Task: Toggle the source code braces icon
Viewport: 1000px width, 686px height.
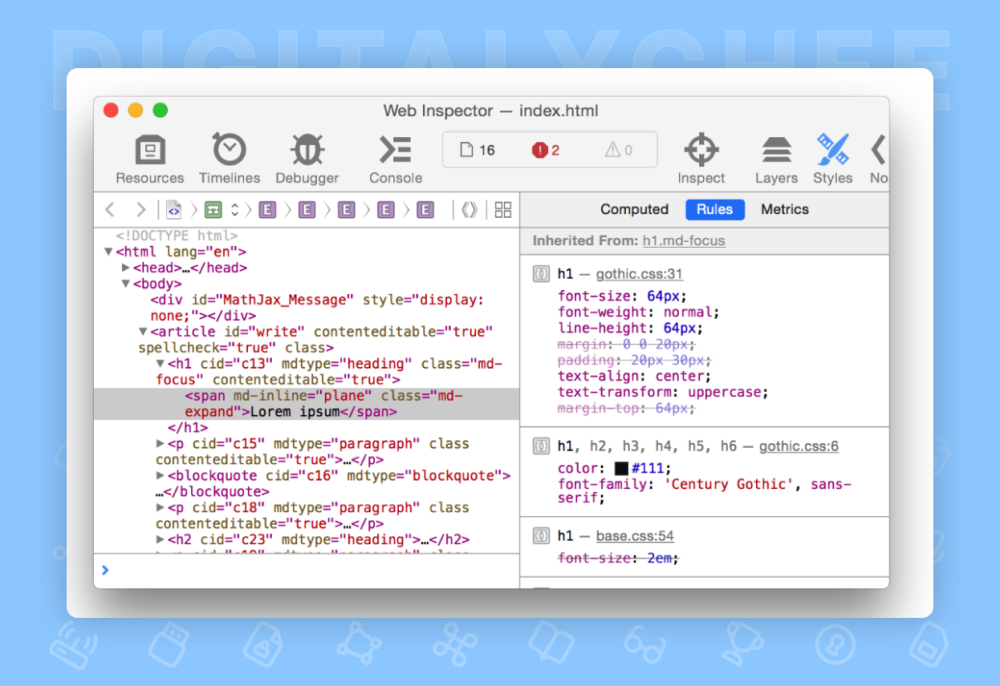Action: point(469,209)
